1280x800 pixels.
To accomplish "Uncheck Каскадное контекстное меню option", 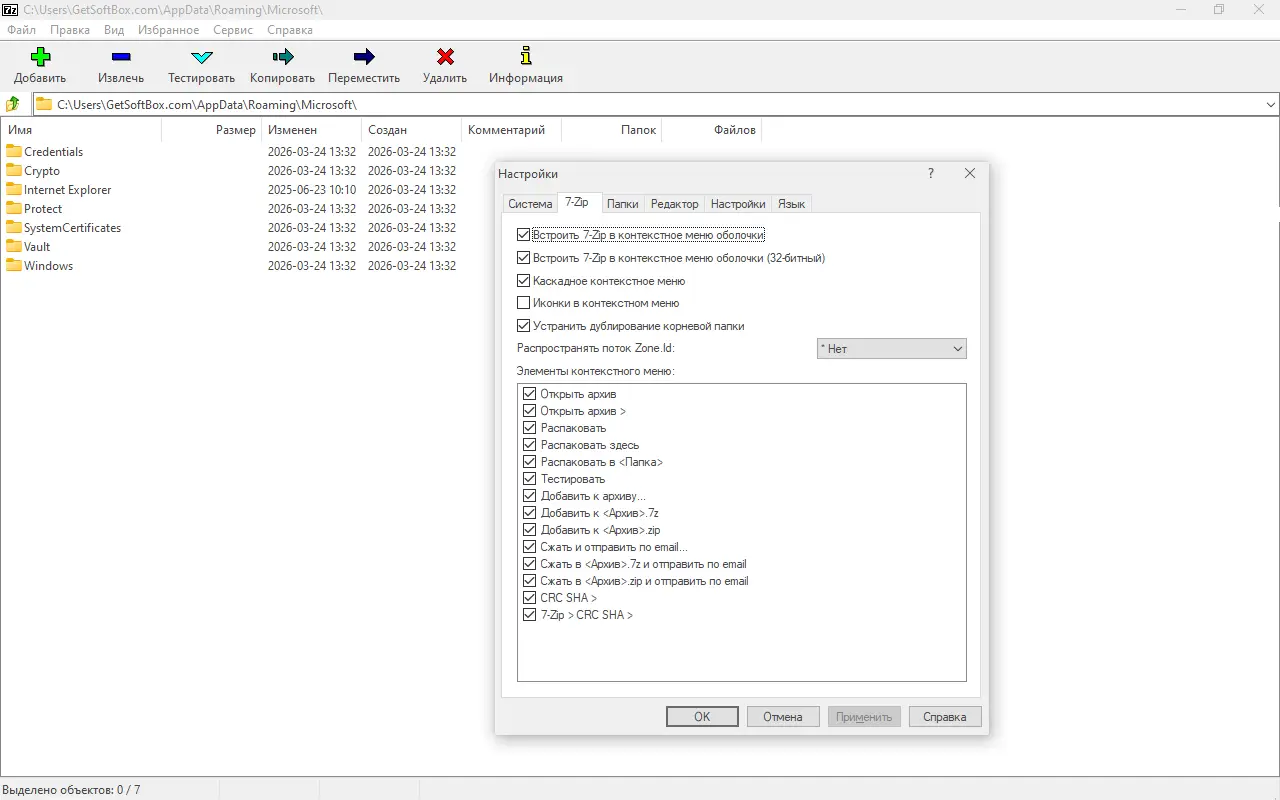I will pos(523,281).
